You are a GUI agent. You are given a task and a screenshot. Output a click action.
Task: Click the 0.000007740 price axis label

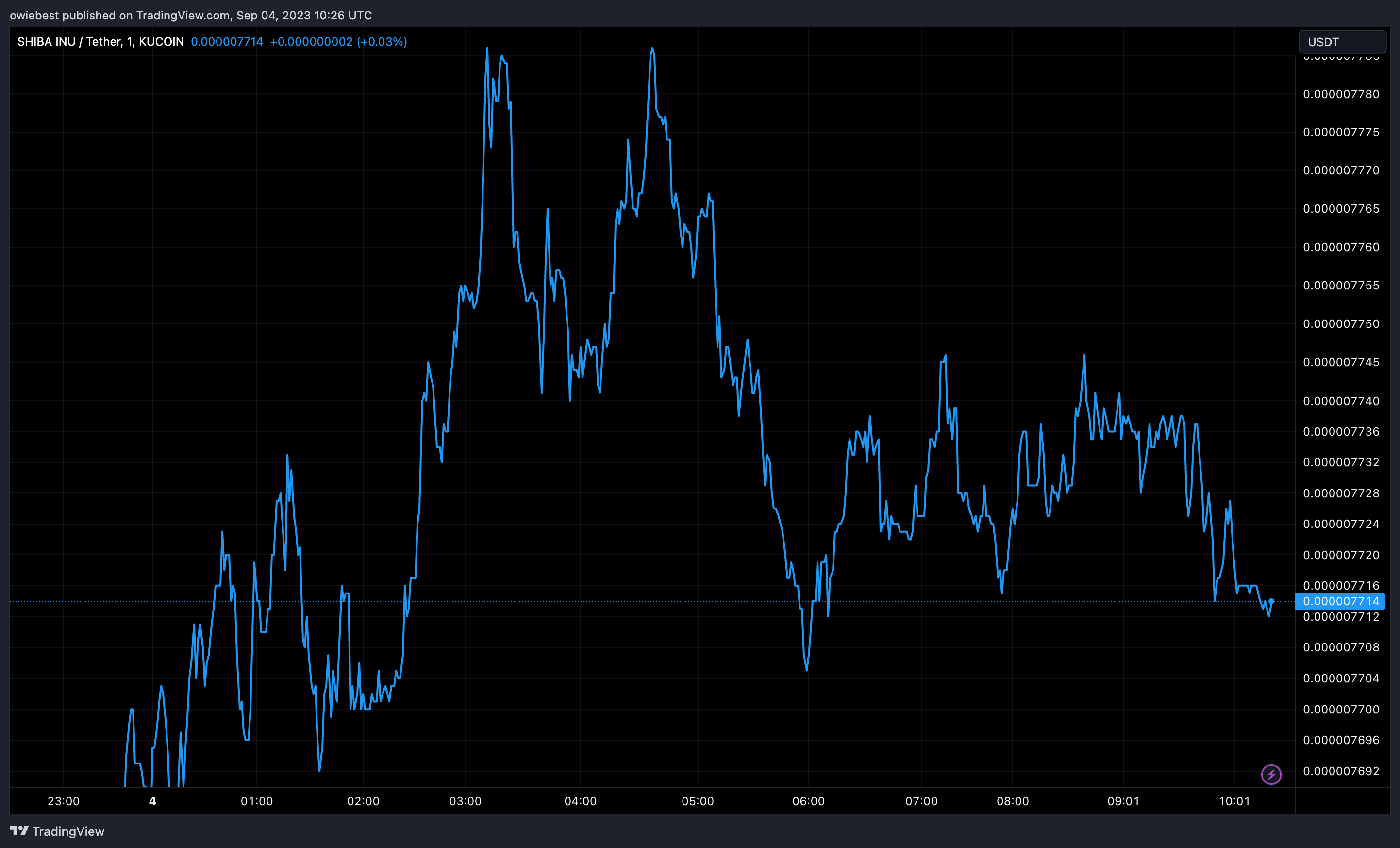pos(1341,401)
